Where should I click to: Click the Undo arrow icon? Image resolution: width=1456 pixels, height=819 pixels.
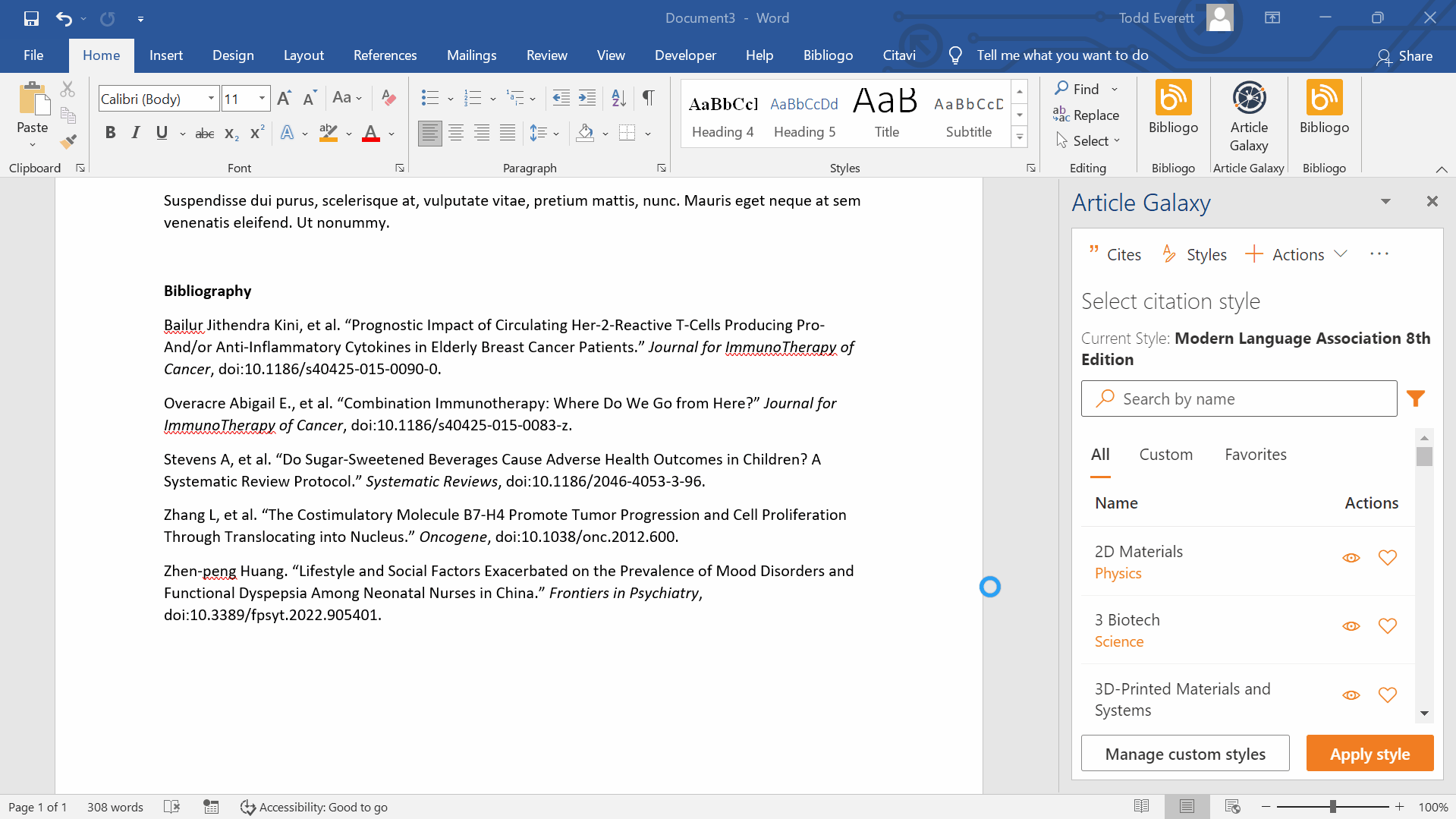coord(64,18)
